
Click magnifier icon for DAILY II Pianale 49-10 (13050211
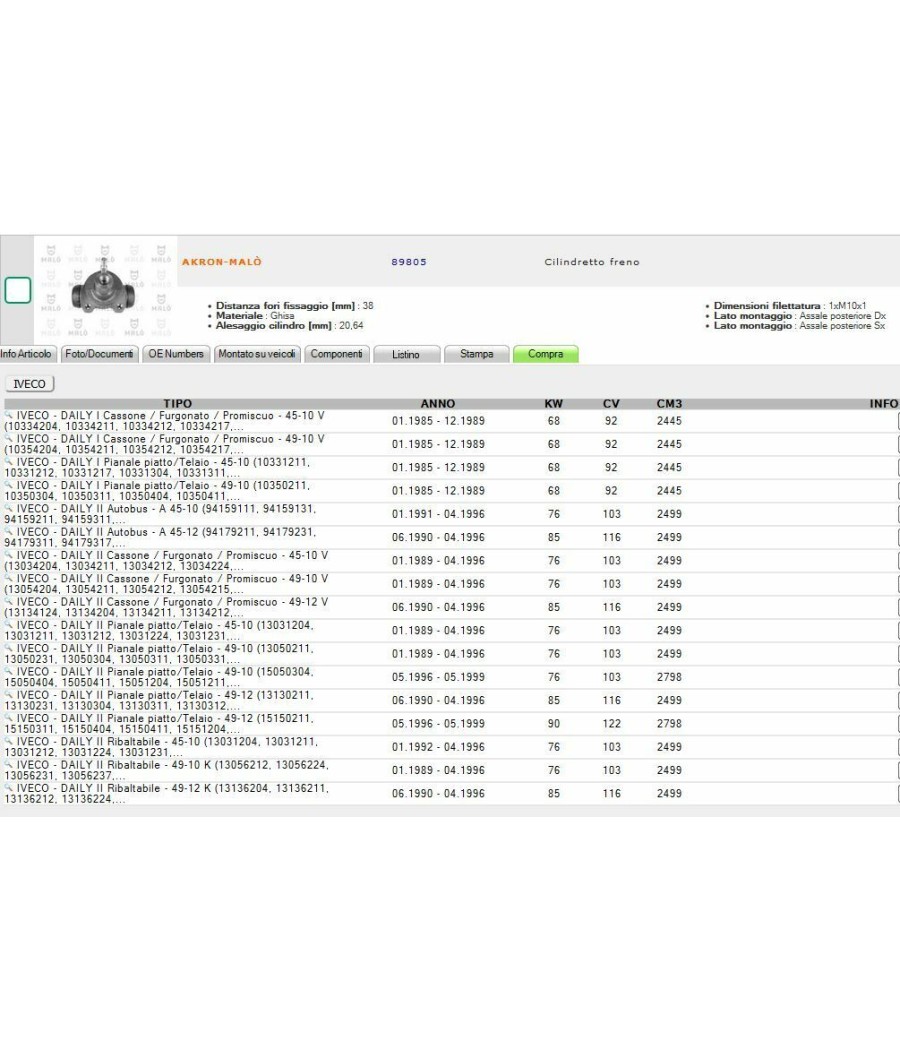tap(9, 648)
